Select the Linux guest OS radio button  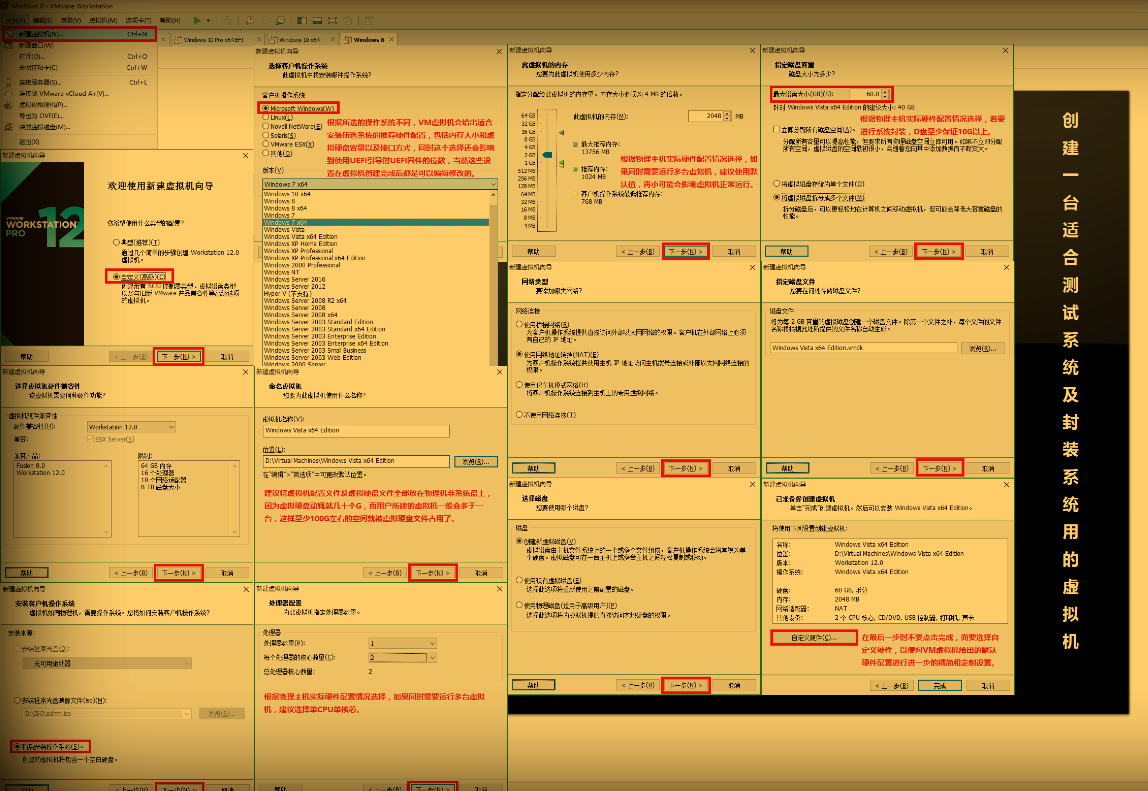click(x=265, y=117)
